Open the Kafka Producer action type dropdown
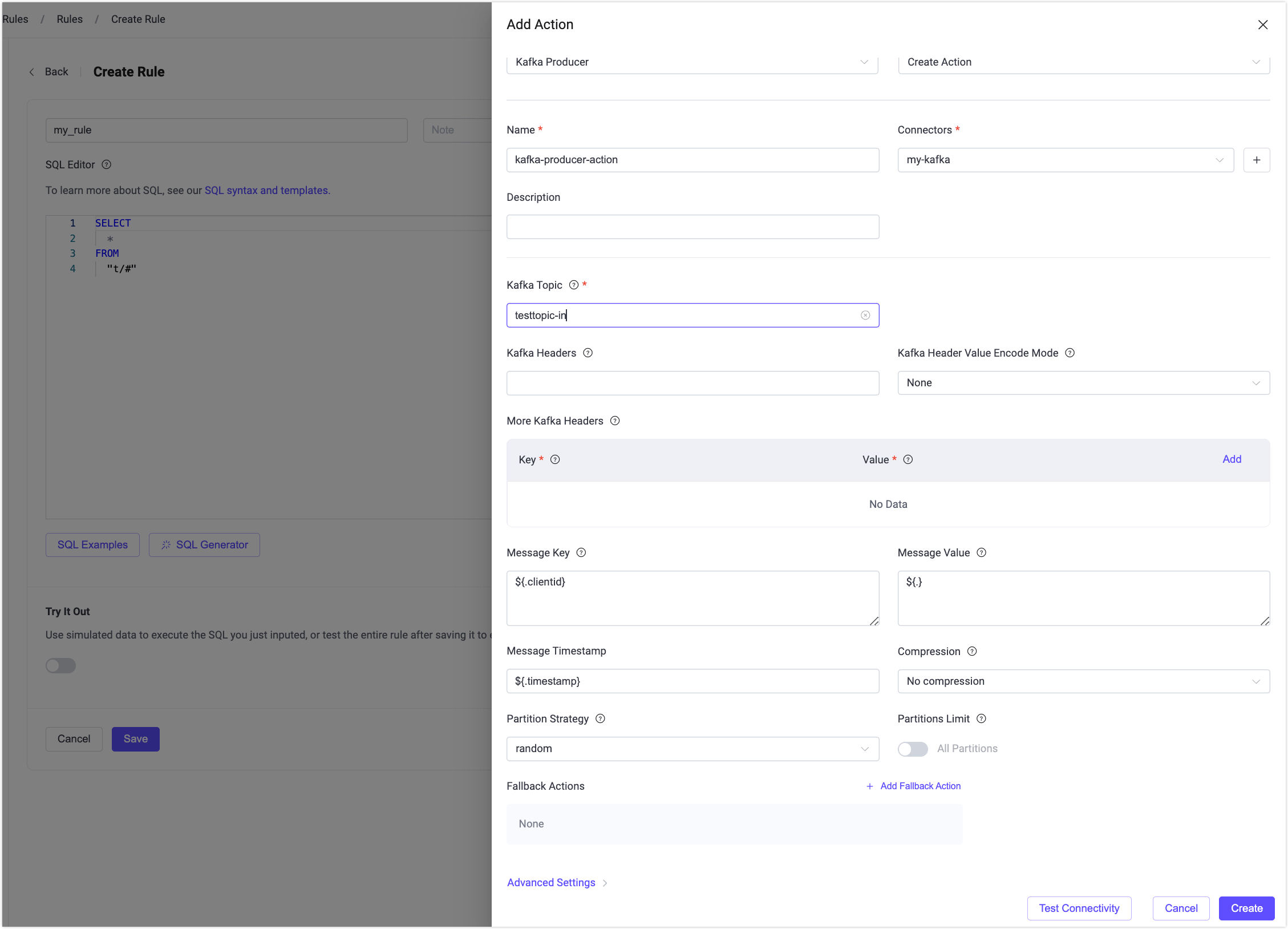The width and height of the screenshot is (1288, 929). [x=692, y=62]
